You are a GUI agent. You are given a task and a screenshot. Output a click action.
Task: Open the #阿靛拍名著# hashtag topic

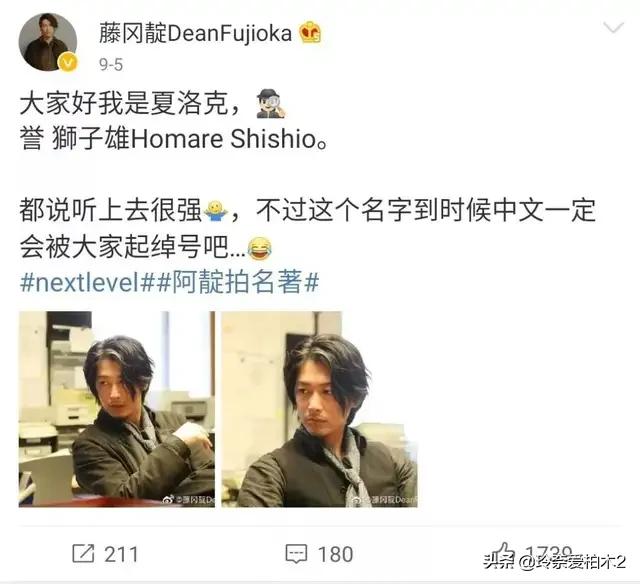pyautogui.click(x=238, y=282)
